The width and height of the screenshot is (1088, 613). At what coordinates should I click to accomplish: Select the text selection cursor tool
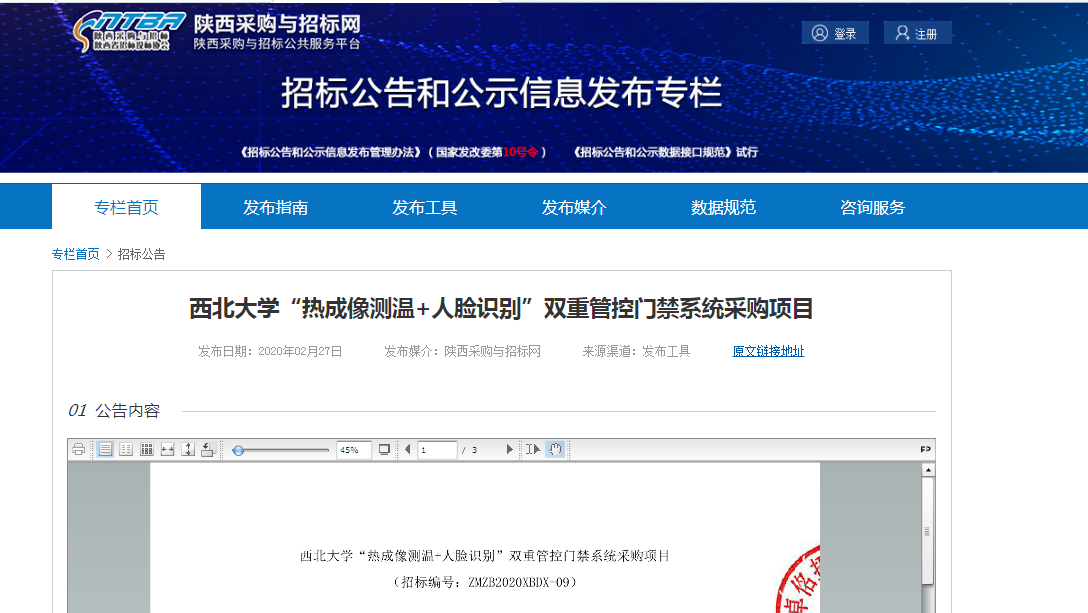click(532, 450)
